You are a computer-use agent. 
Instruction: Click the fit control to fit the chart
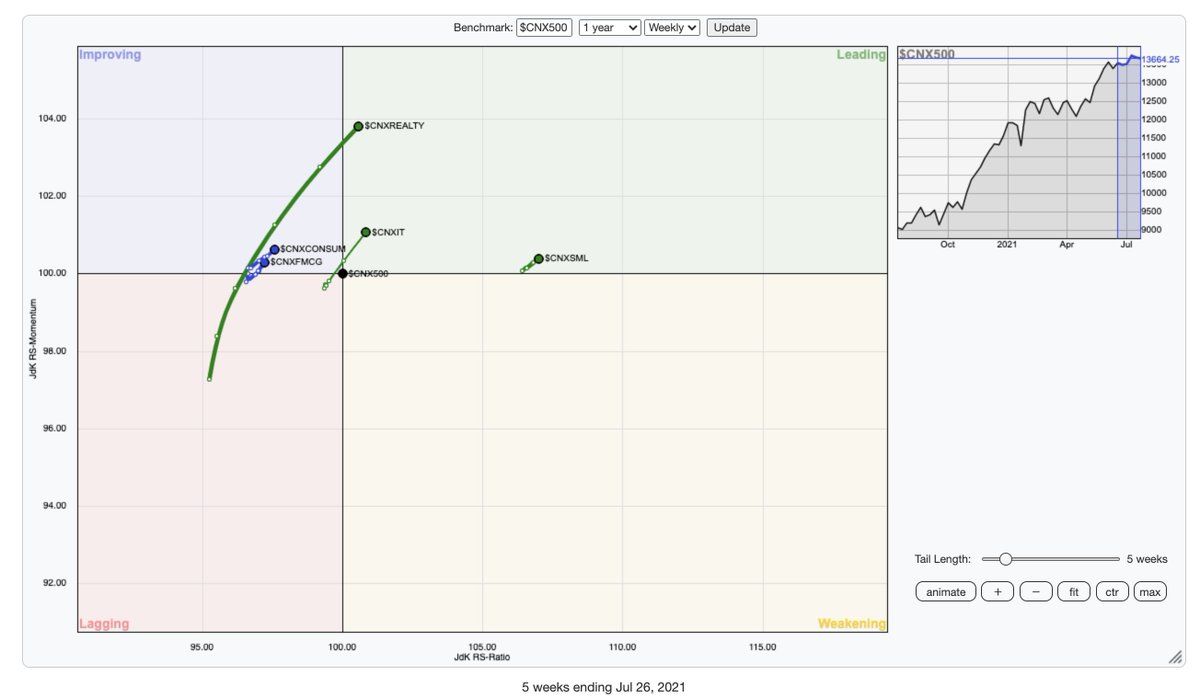tap(1072, 591)
